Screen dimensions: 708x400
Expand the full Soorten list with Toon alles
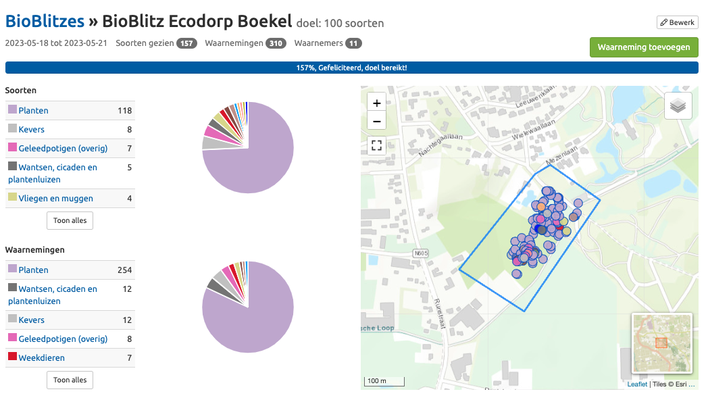coord(70,220)
